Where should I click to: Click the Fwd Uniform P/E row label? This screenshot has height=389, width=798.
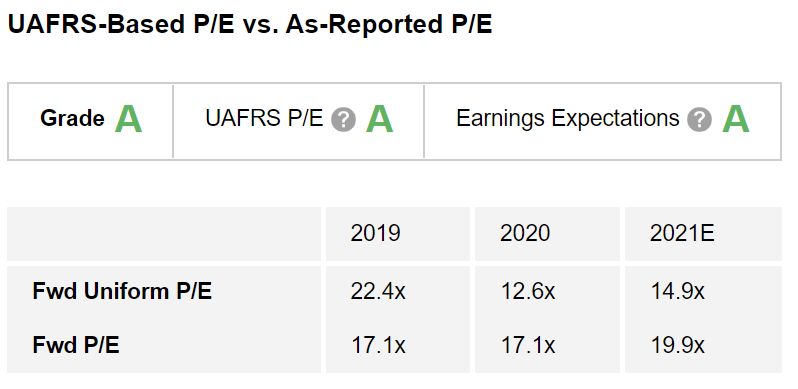point(122,291)
